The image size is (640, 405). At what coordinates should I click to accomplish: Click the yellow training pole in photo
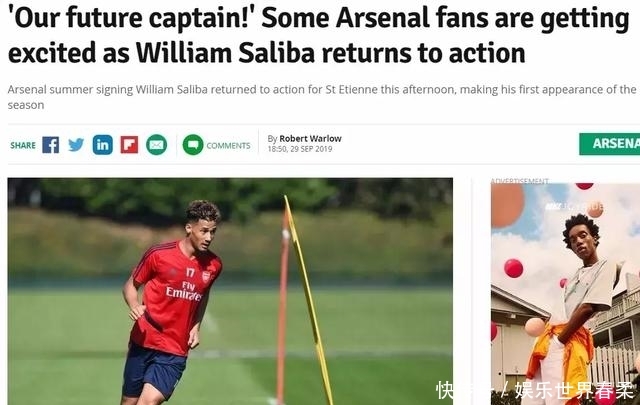pyautogui.click(x=309, y=300)
